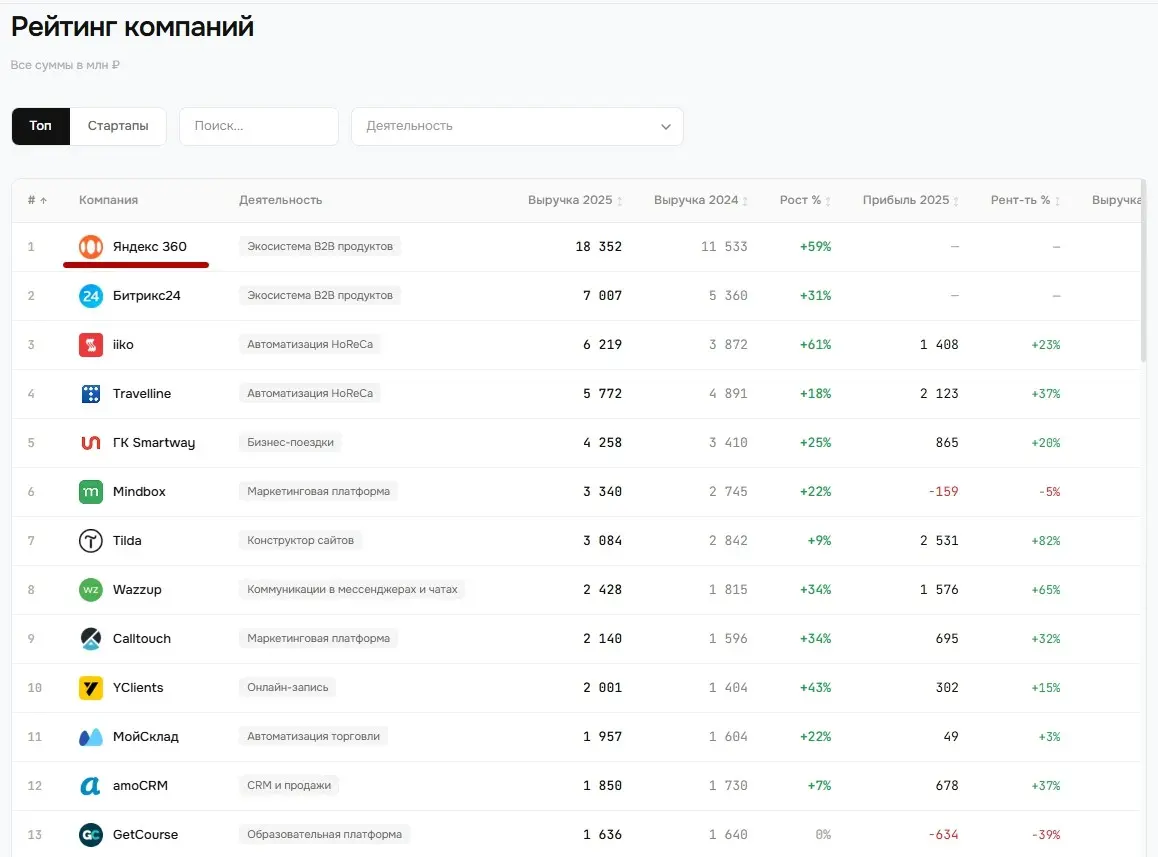Open the YClients company name
Image resolution: width=1158 pixels, height=857 pixels.
coord(138,688)
